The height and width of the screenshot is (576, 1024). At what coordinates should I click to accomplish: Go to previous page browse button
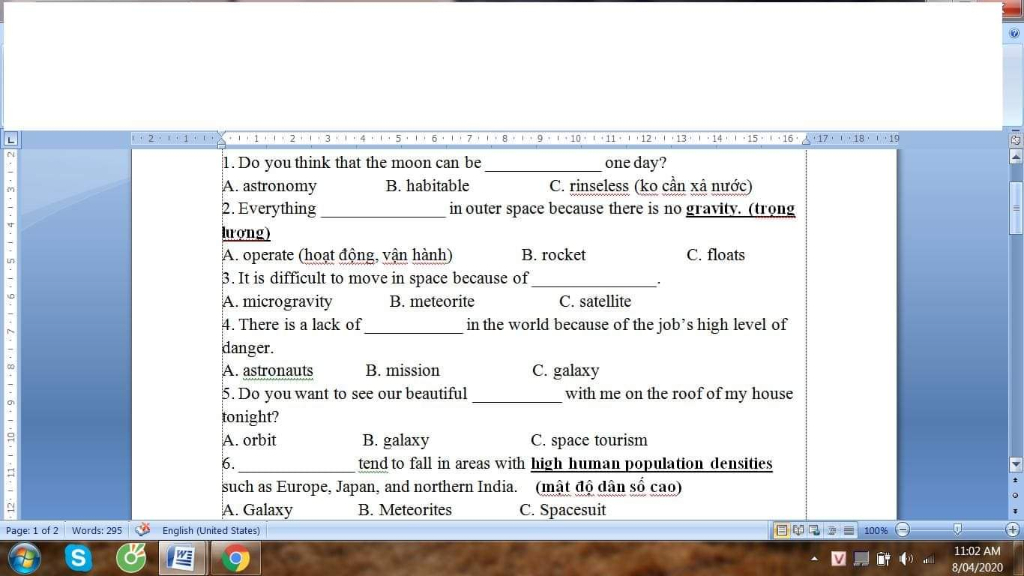[1016, 480]
